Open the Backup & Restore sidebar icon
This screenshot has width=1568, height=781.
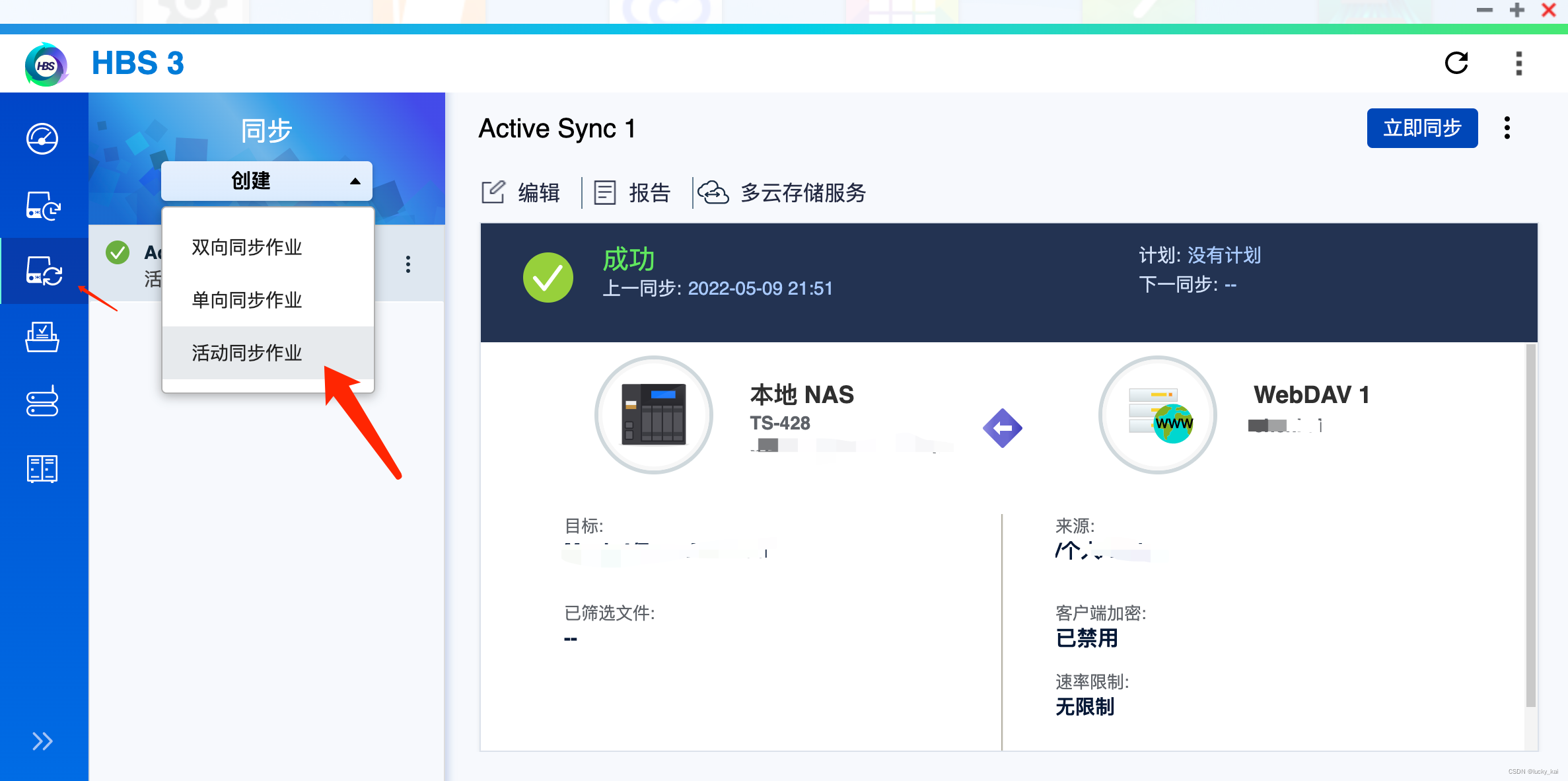tap(42, 205)
